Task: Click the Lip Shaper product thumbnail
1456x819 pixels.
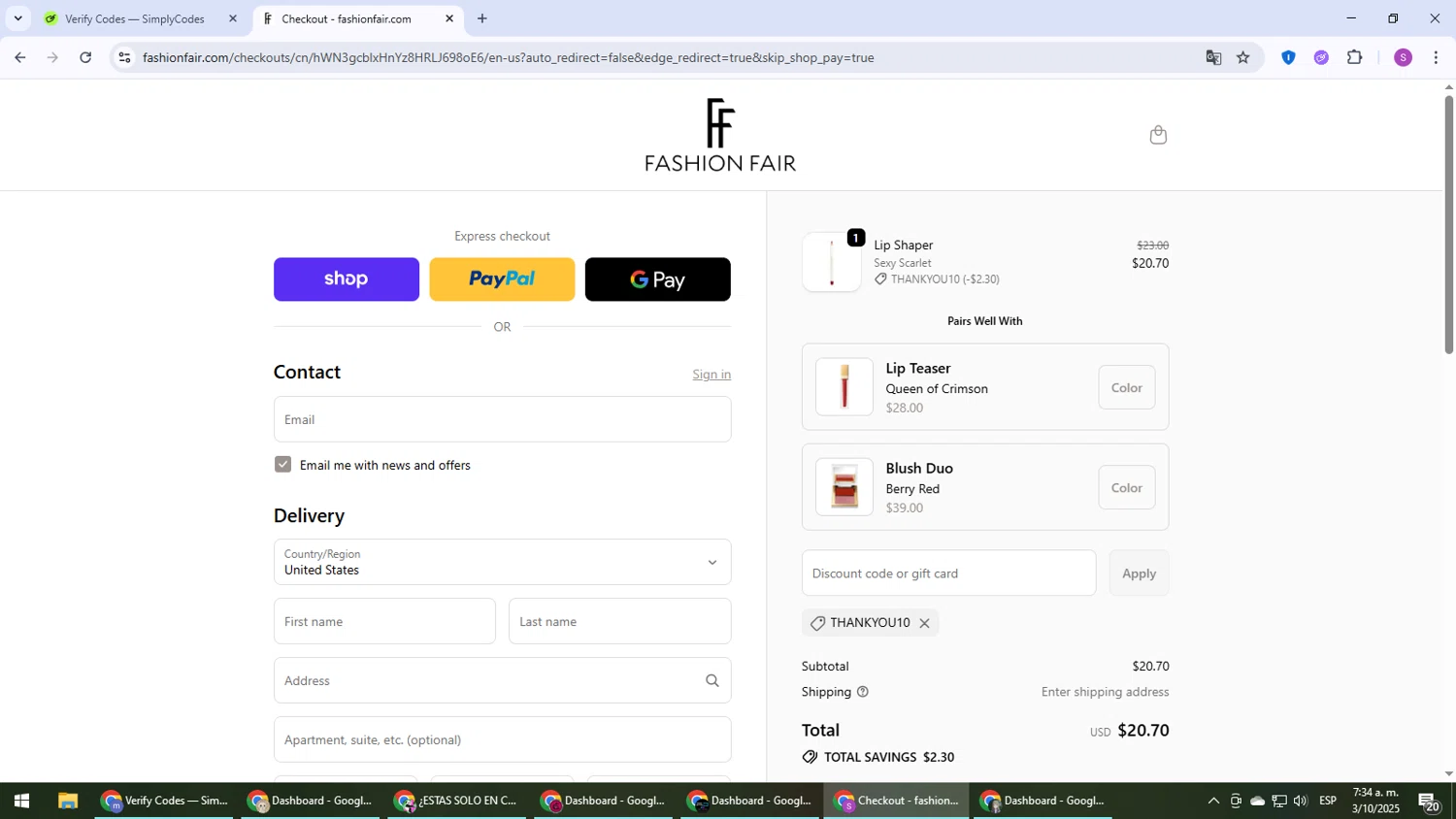Action: point(832,262)
